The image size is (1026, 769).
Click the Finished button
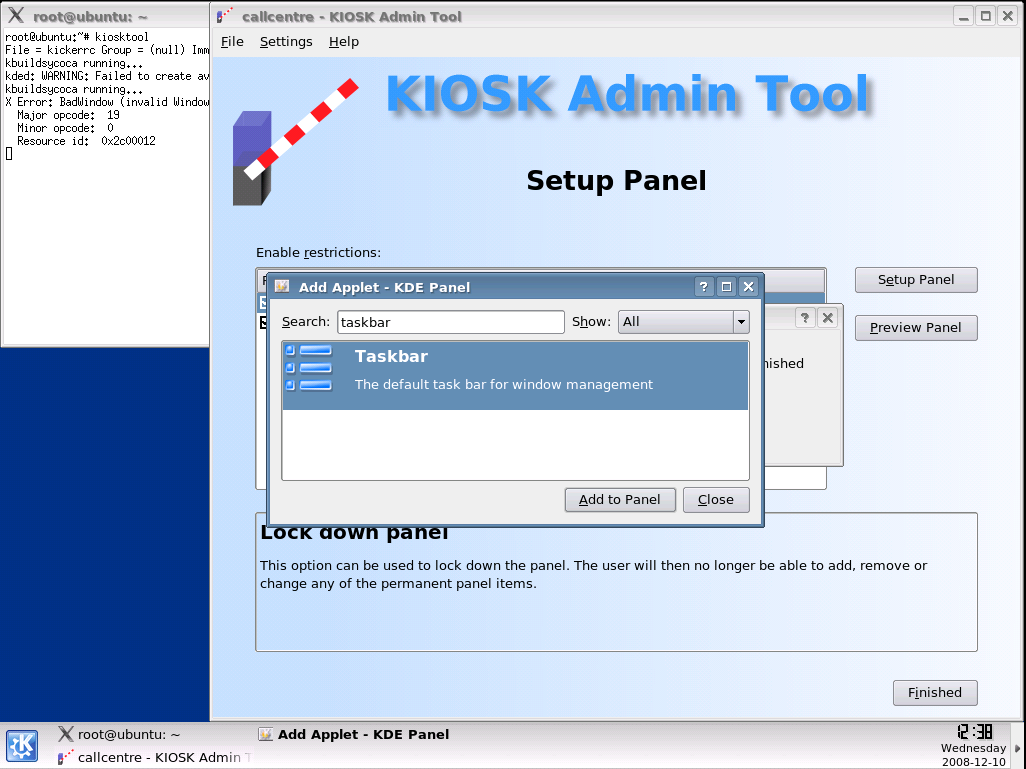click(935, 693)
